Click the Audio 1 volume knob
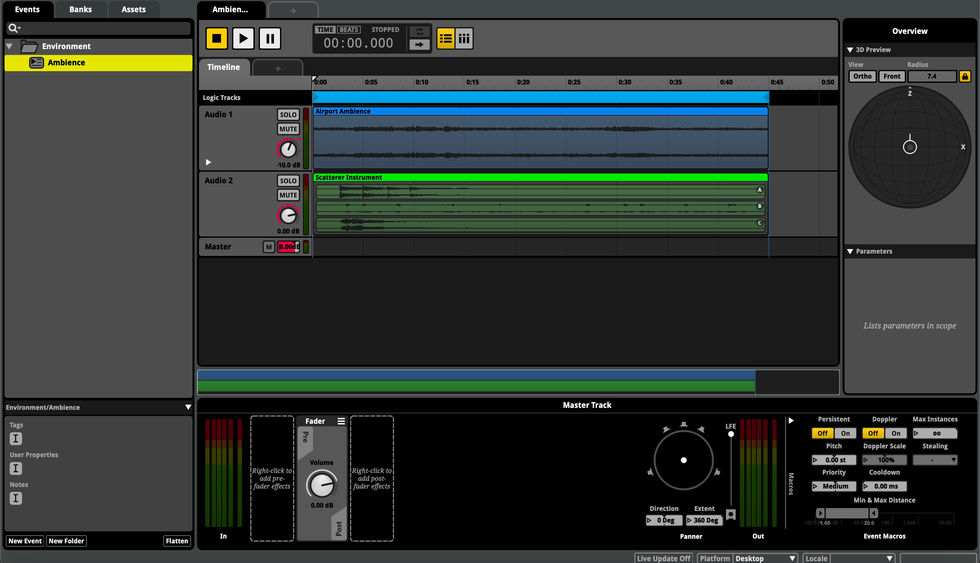980x563 pixels. [288, 149]
